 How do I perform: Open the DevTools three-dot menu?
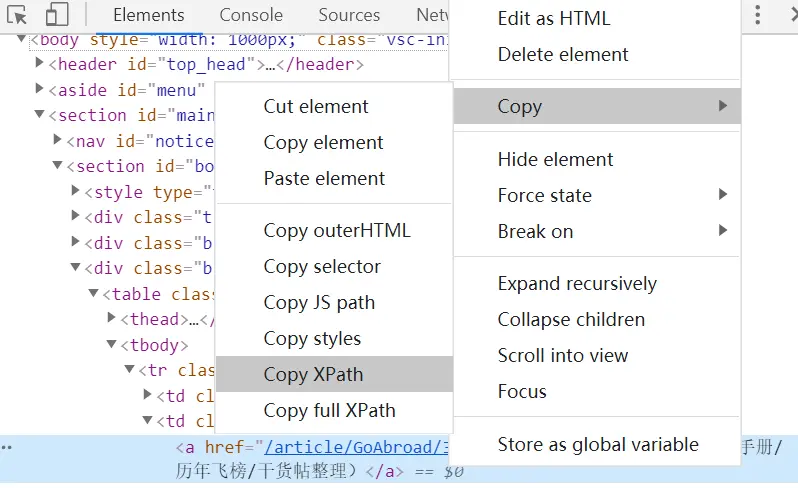(x=757, y=15)
